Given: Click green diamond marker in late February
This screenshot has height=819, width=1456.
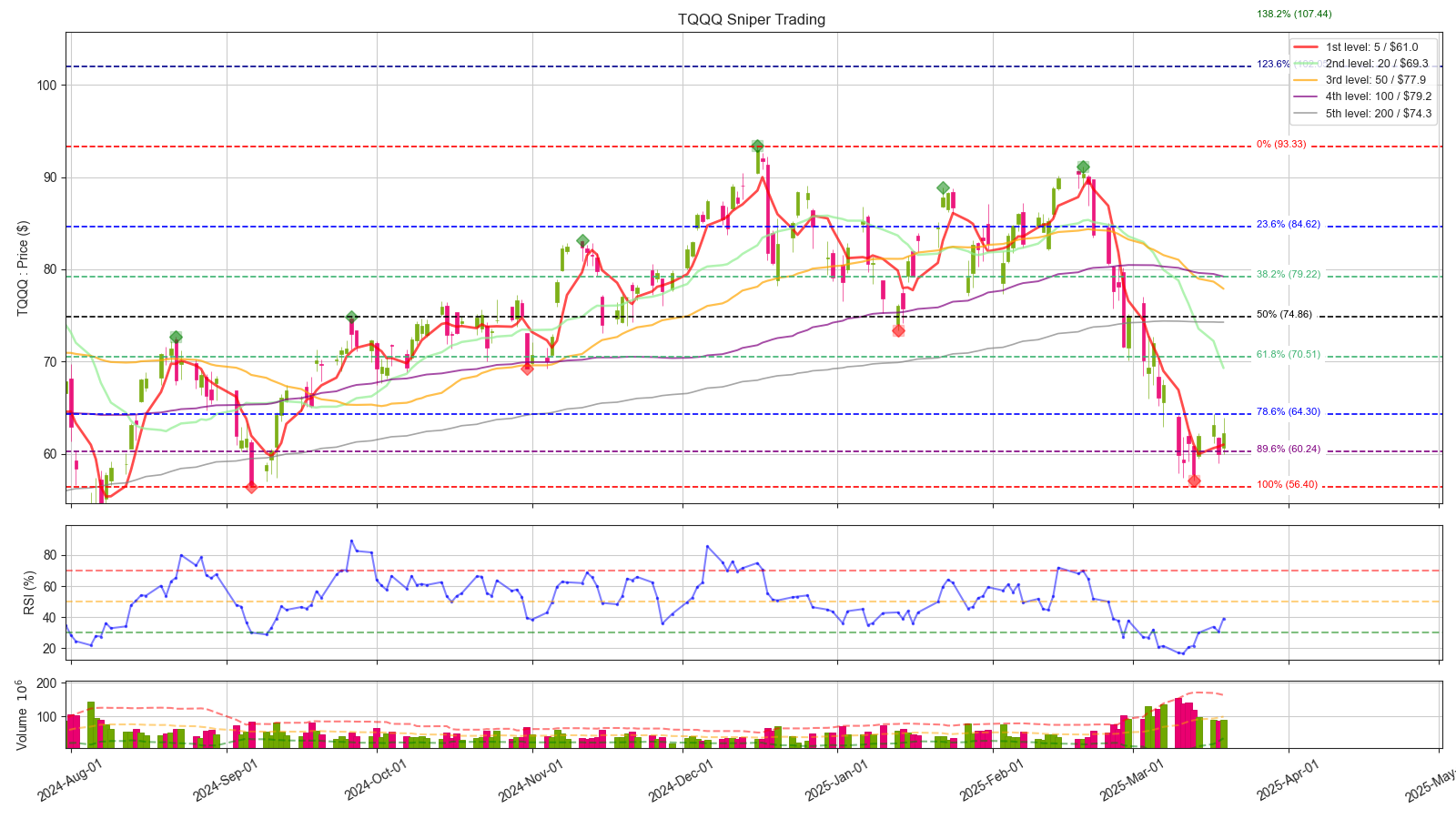Looking at the screenshot, I should point(1083,167).
